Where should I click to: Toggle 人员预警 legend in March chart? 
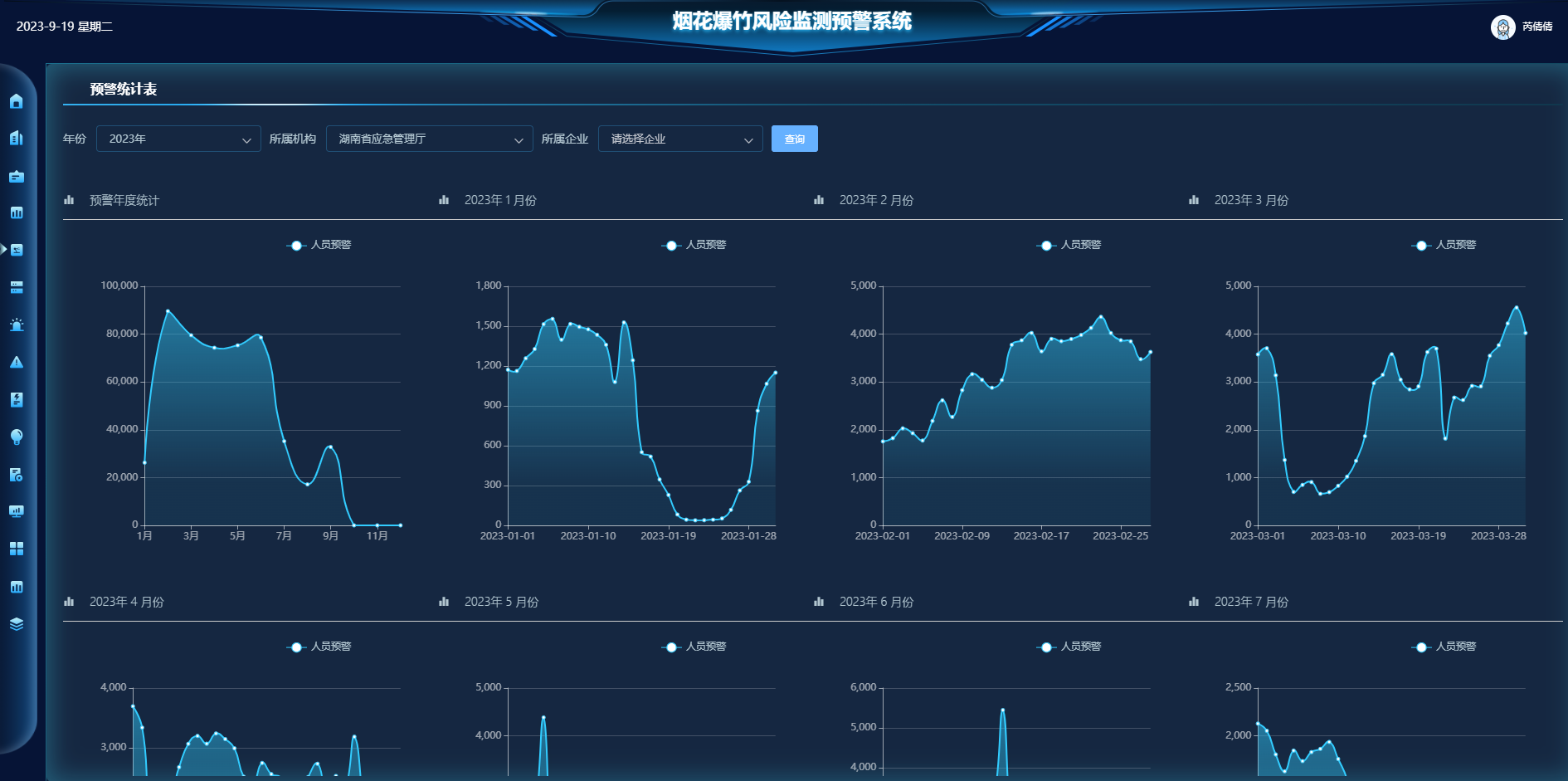tap(1444, 245)
